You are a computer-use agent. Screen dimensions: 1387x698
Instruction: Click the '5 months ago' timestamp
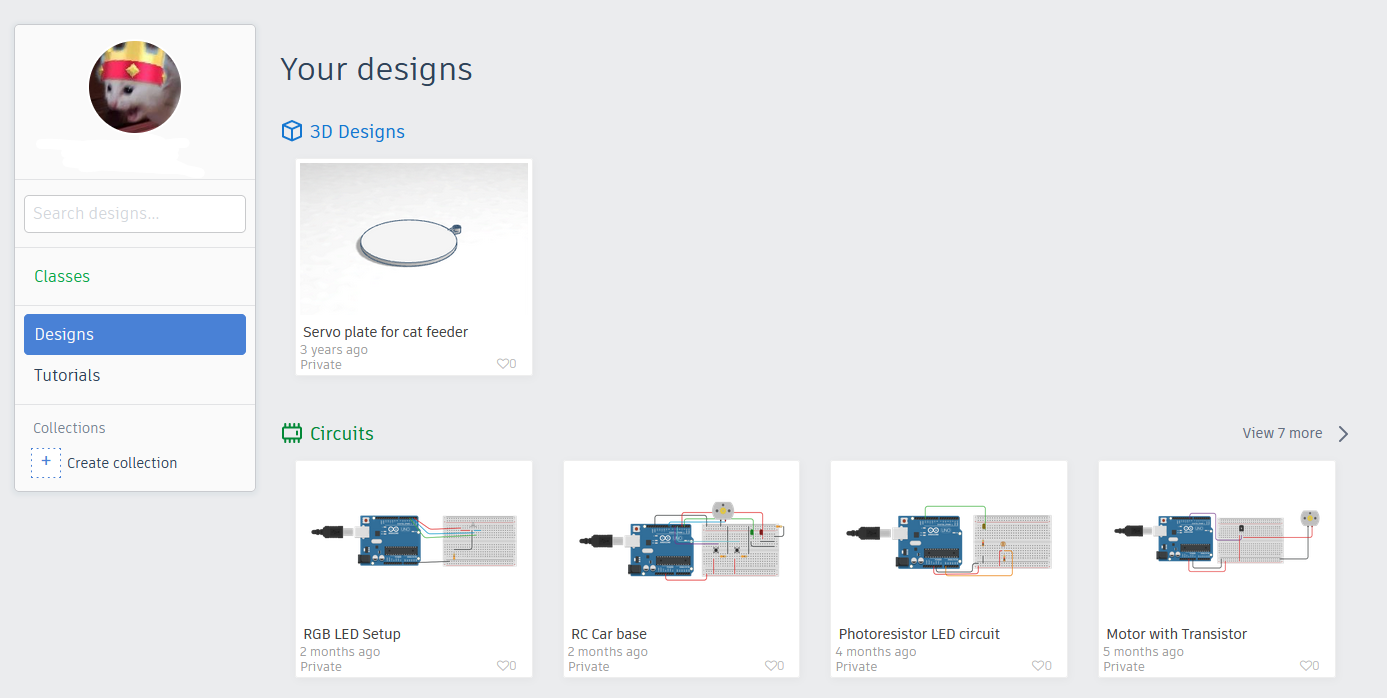[1143, 652]
